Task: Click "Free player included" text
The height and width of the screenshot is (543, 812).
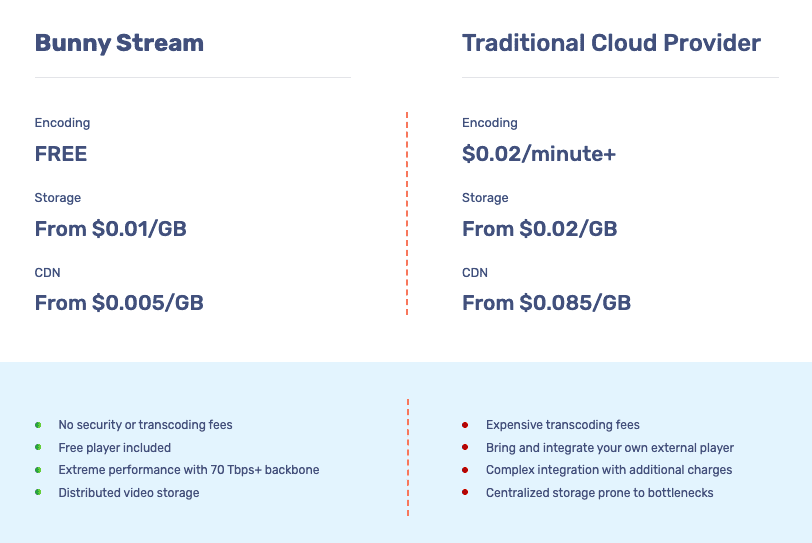Action: tap(115, 448)
